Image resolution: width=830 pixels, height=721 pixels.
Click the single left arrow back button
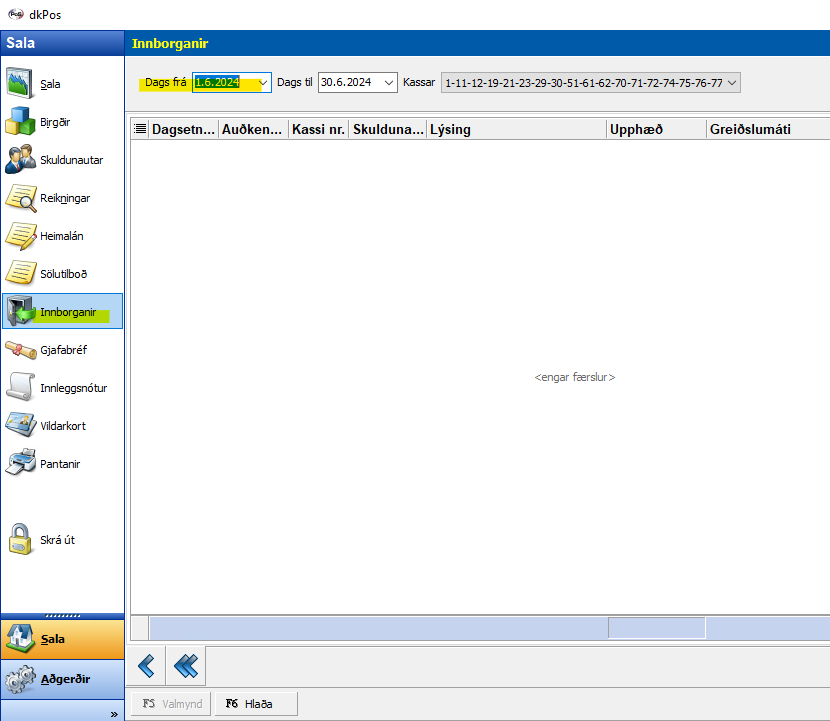tap(148, 664)
